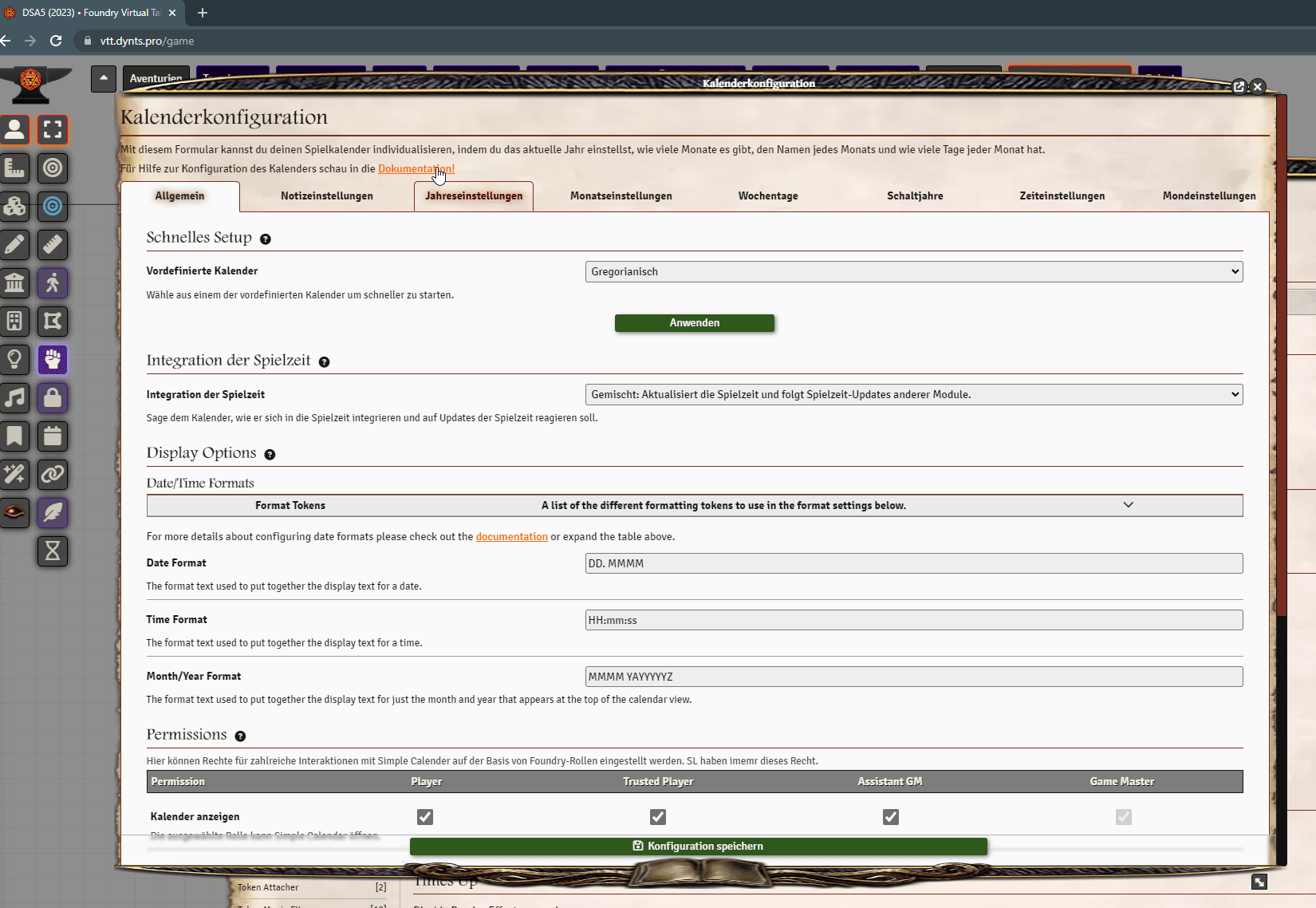1316x908 pixels.
Task: Click the select targets bracket tool
Action: tap(53, 130)
